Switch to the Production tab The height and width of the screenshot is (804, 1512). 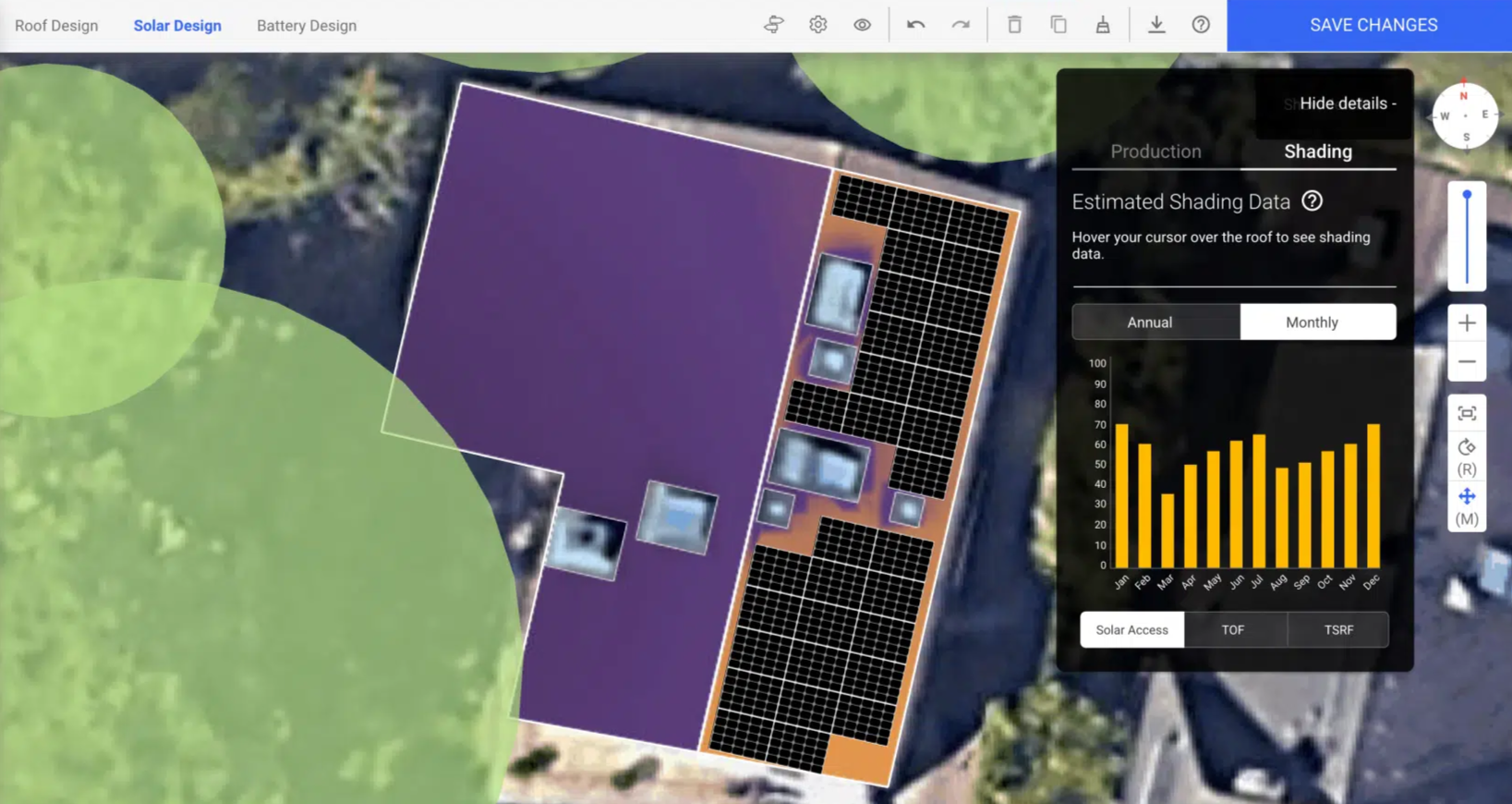click(1155, 152)
